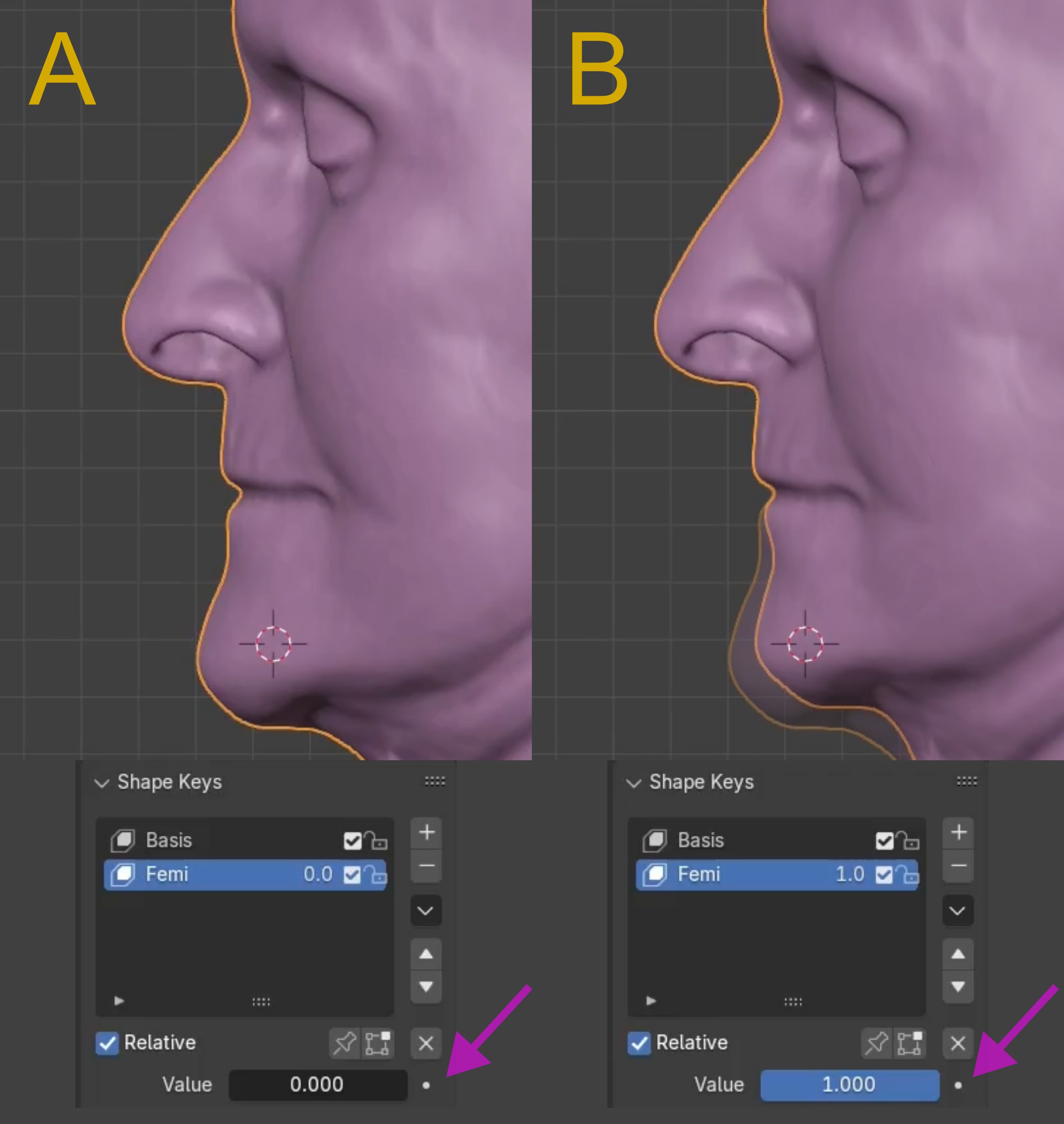Remove the shape key using panel B's minus

[x=958, y=866]
